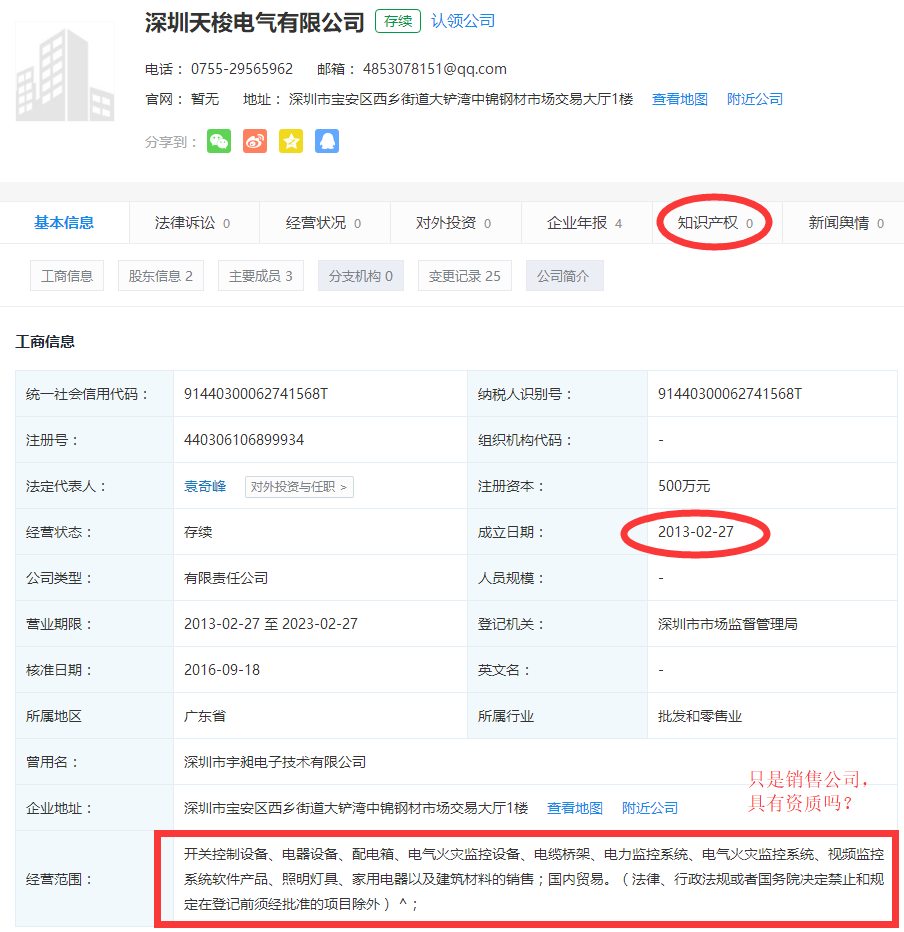Share company via WeChat icon
This screenshot has width=904, height=932.
click(x=219, y=141)
